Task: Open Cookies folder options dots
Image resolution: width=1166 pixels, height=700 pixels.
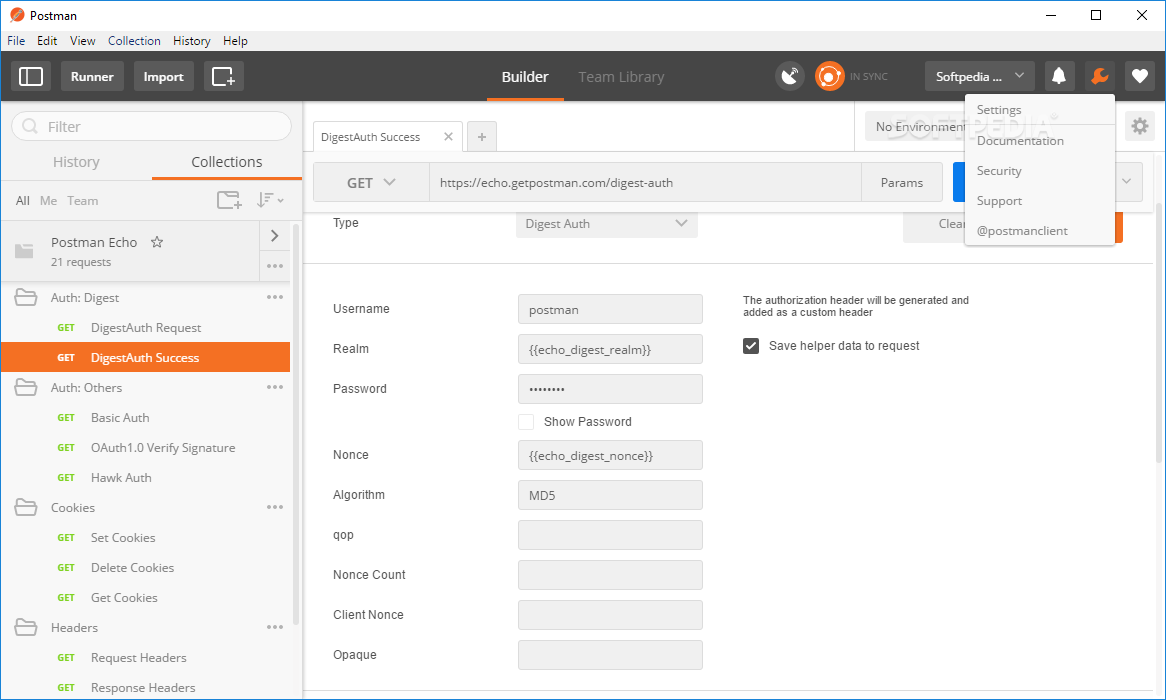Action: coord(274,507)
